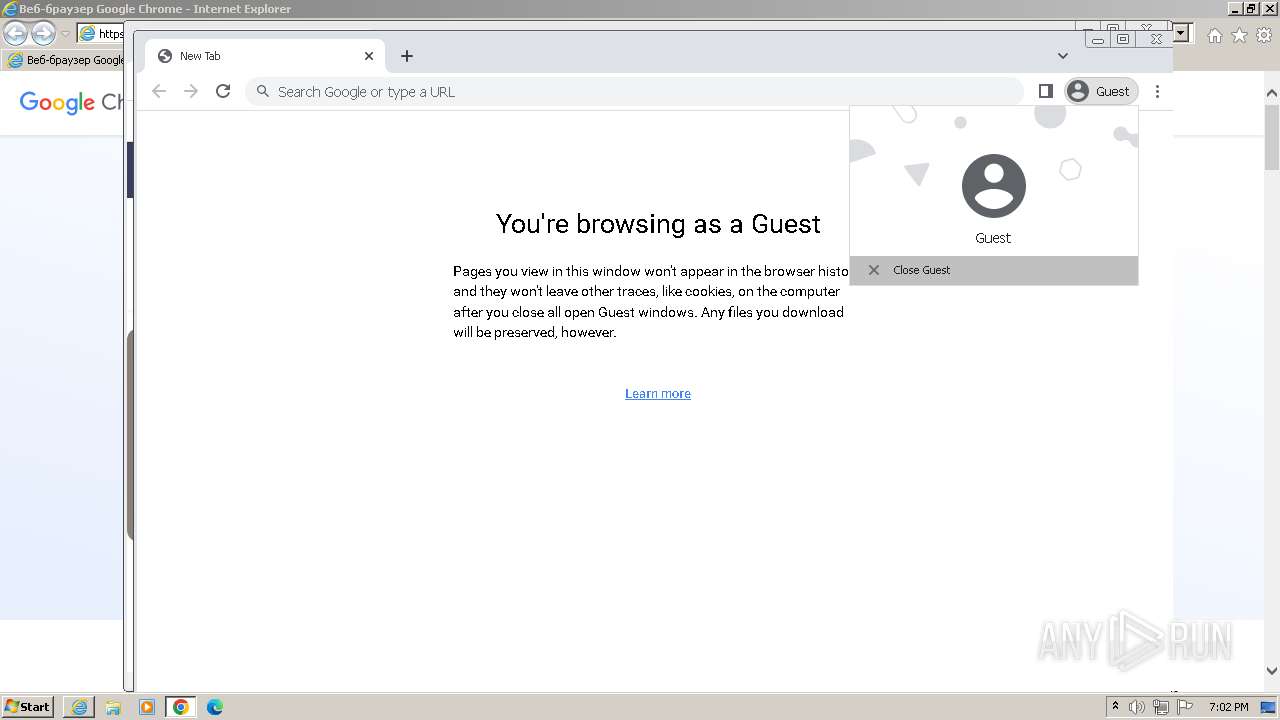The height and width of the screenshot is (720, 1280).
Task: Click the Internet Explorer address bar
Action: (100, 33)
